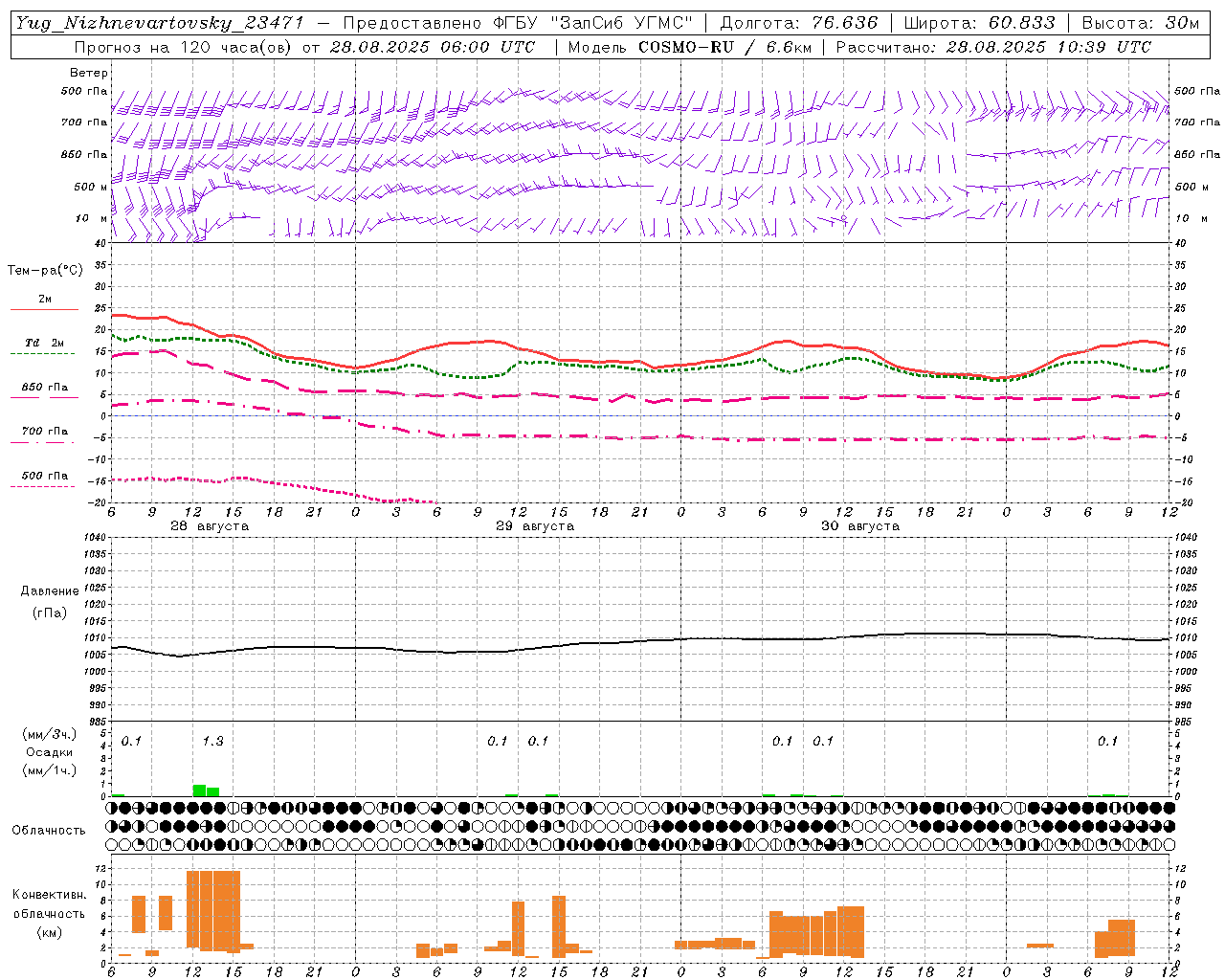1225x980 pixels.
Task: Click the Тем-ра(°C) panel label
Action: (x=45, y=271)
